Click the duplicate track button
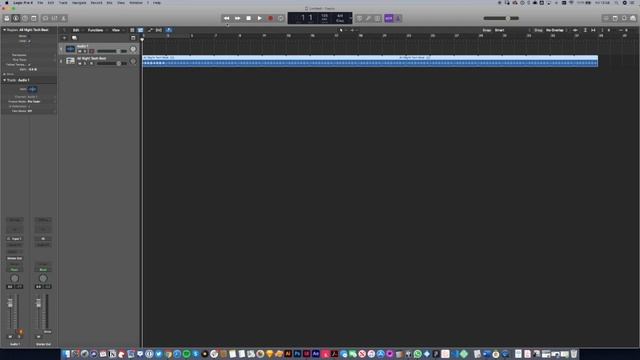 [x=74, y=38]
